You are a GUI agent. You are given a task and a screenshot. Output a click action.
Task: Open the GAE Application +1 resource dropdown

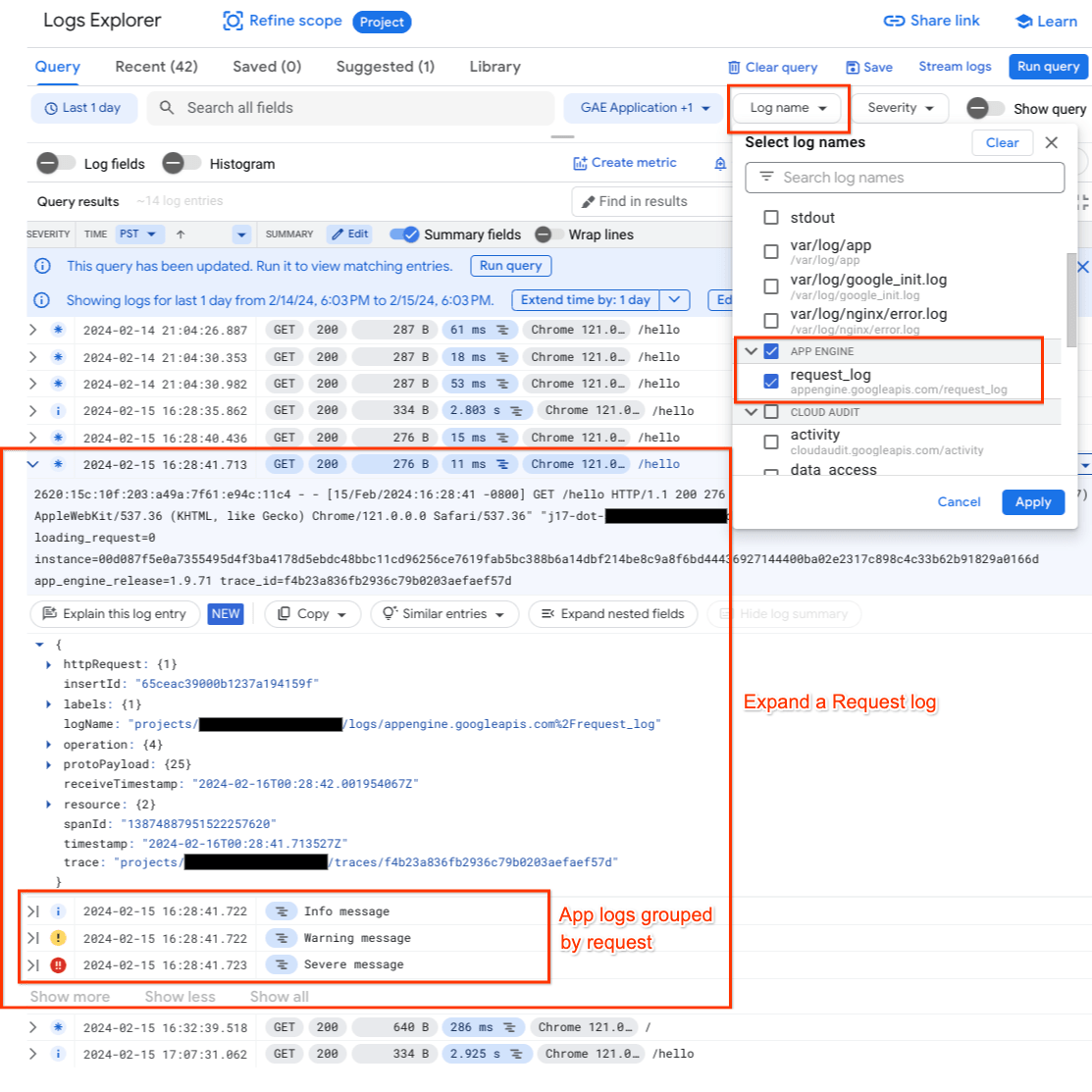coord(644,108)
